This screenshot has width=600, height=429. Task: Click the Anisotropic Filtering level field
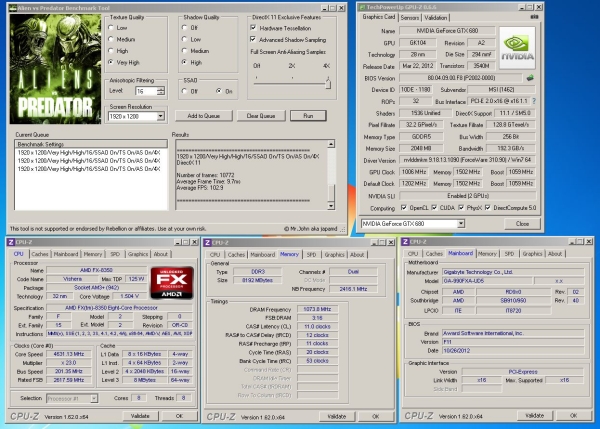coord(146,91)
